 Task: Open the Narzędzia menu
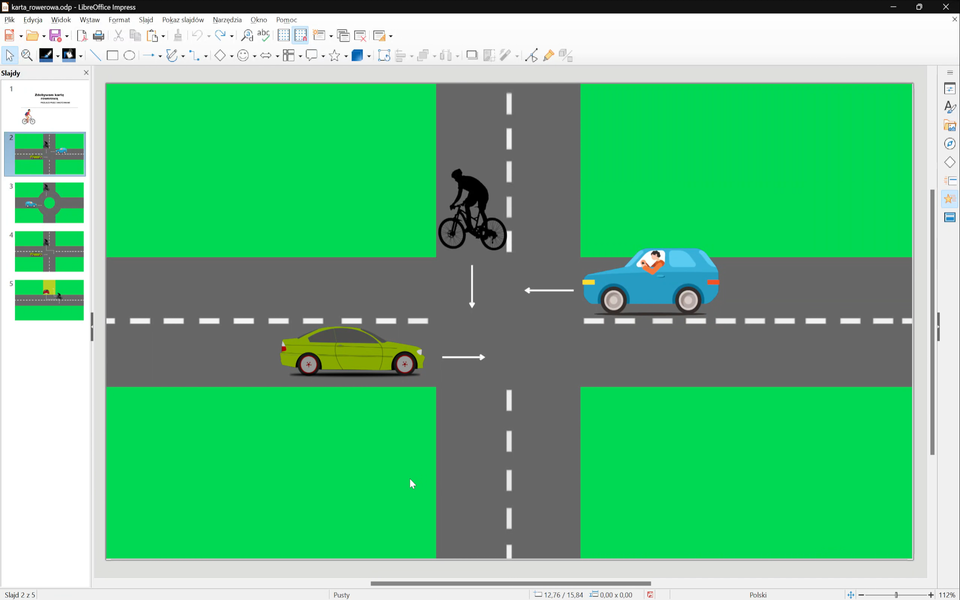point(227,20)
